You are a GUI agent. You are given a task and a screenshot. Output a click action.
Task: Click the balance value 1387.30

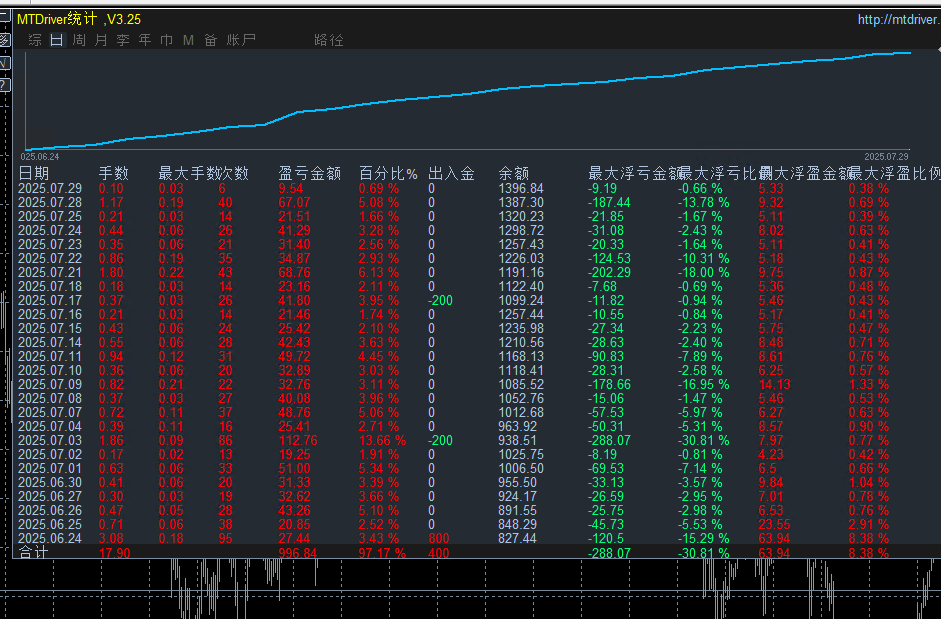[x=521, y=202]
